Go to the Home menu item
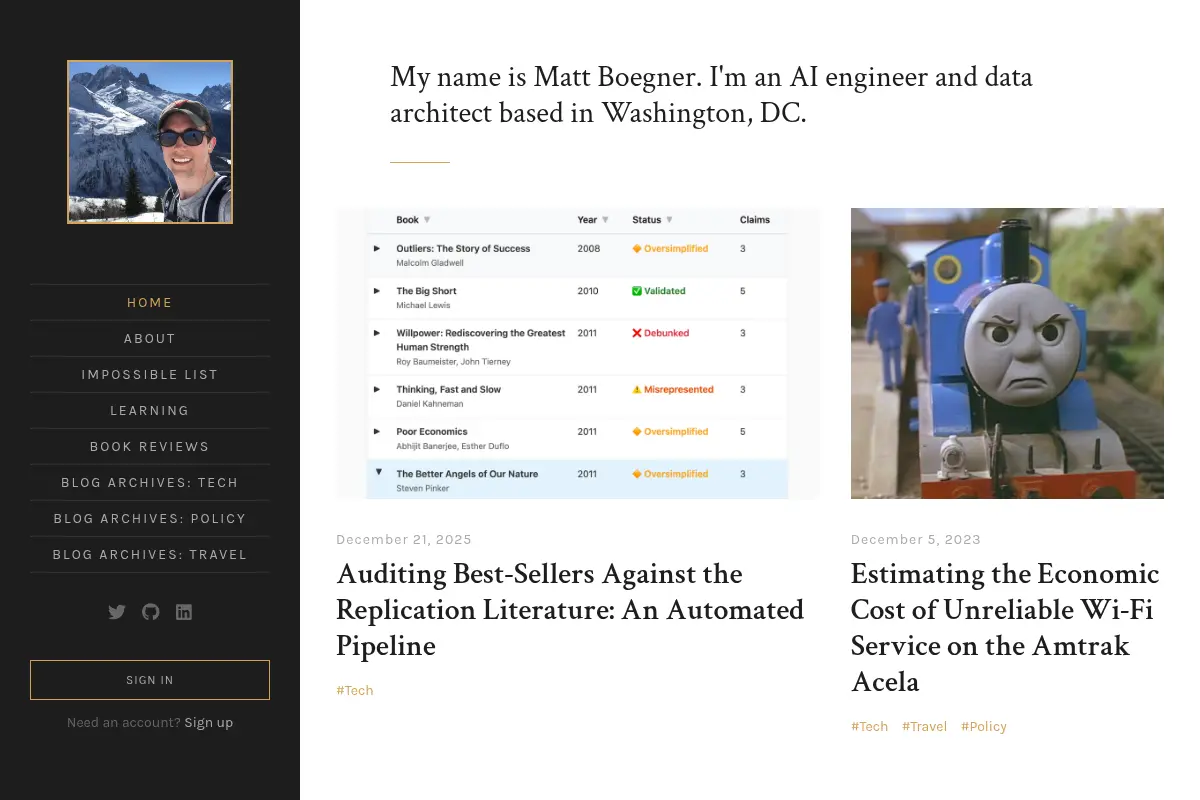 [150, 303]
